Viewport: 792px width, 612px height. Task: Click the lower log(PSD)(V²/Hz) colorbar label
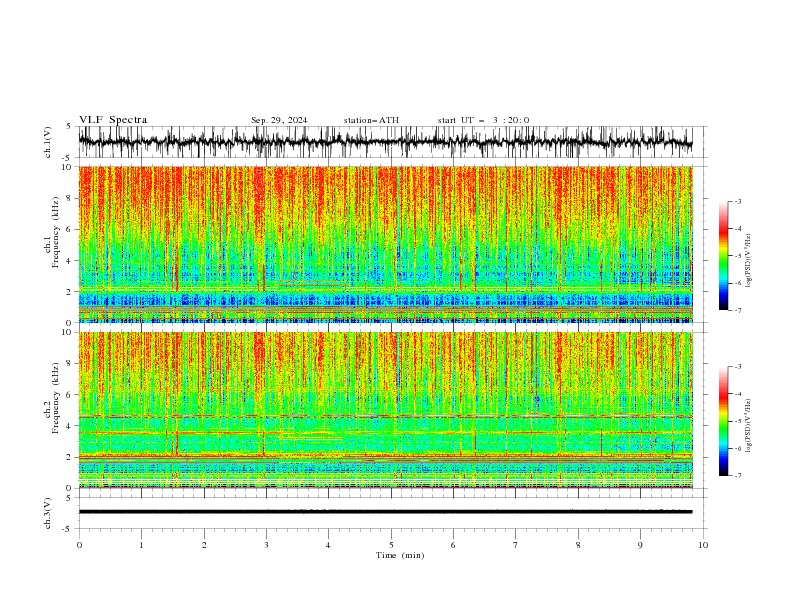[748, 425]
